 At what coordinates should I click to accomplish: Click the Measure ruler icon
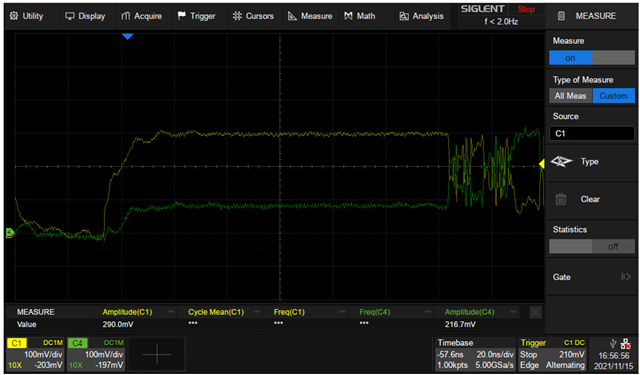pos(292,16)
